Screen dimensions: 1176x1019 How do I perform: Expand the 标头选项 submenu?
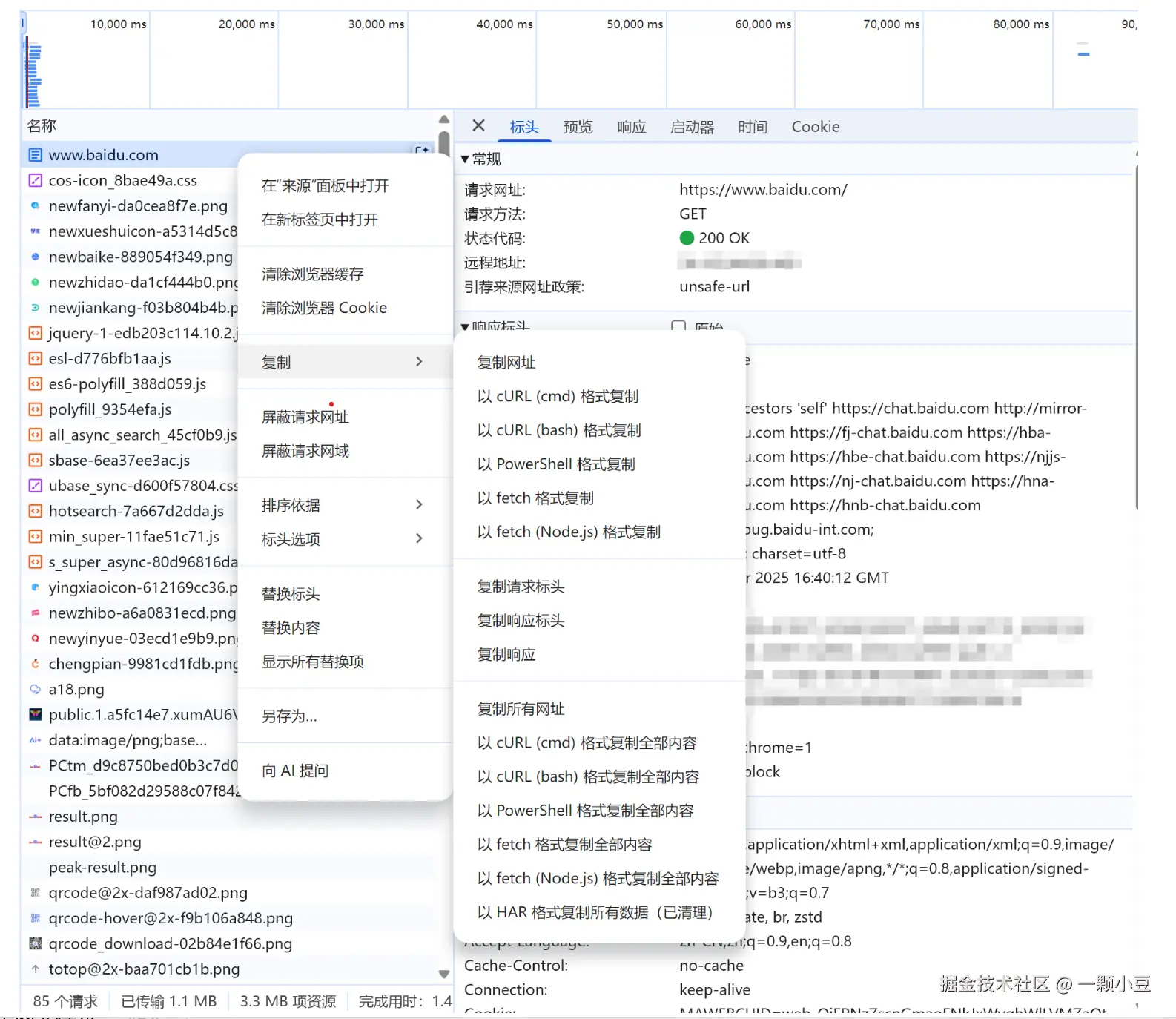(345, 539)
